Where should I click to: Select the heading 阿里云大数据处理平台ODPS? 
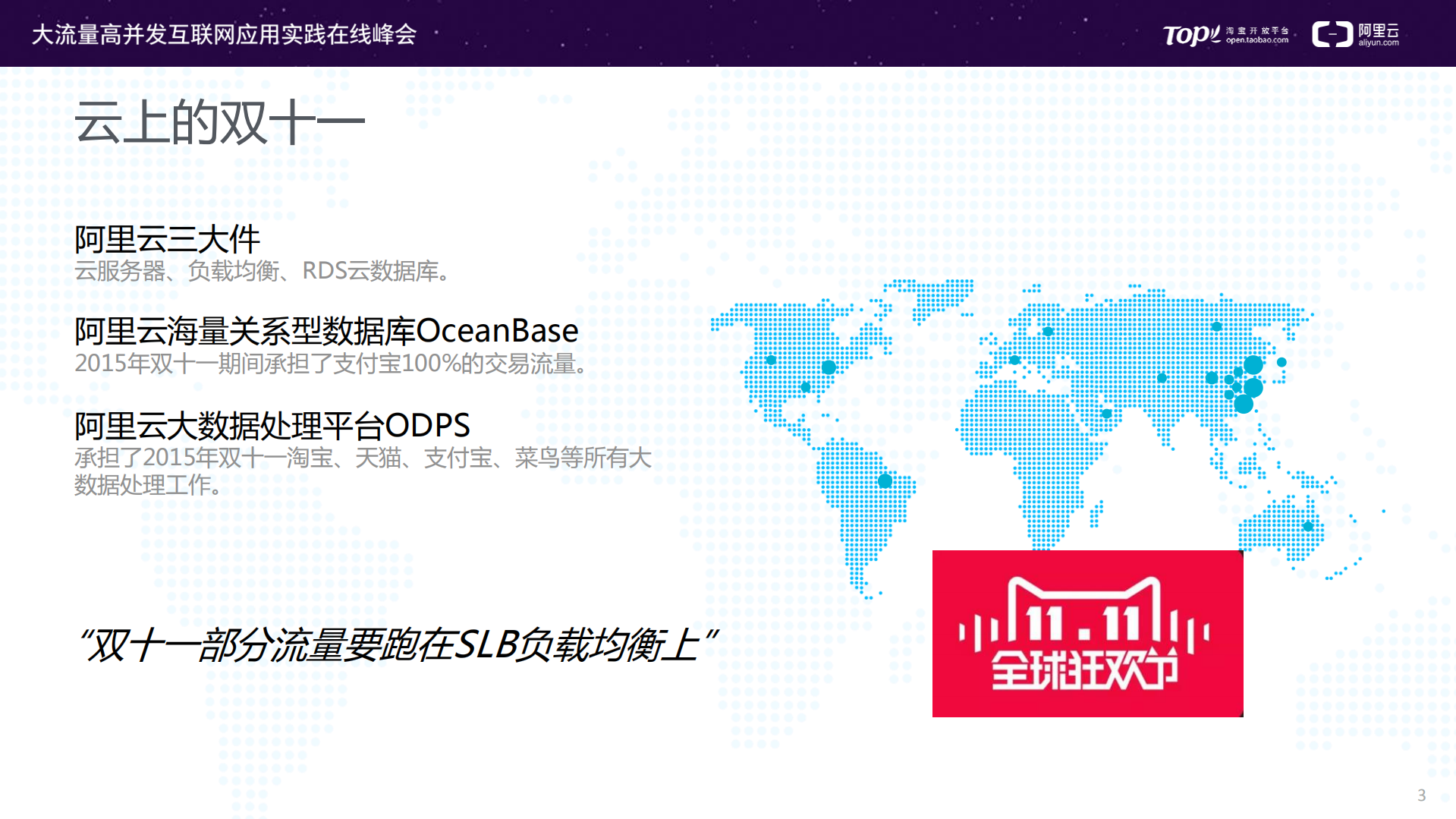point(271,426)
